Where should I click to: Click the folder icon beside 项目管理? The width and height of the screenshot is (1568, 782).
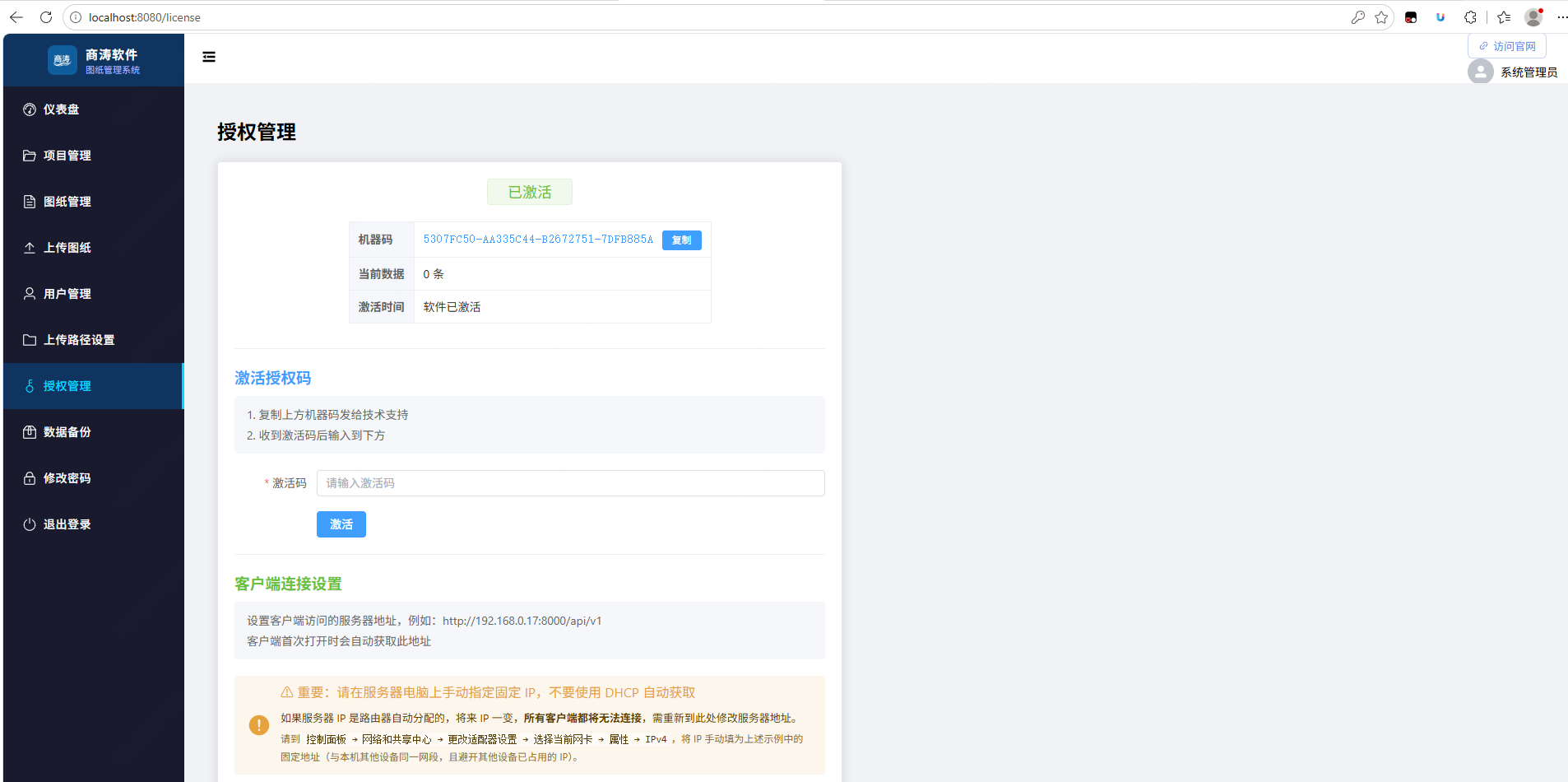(30, 156)
